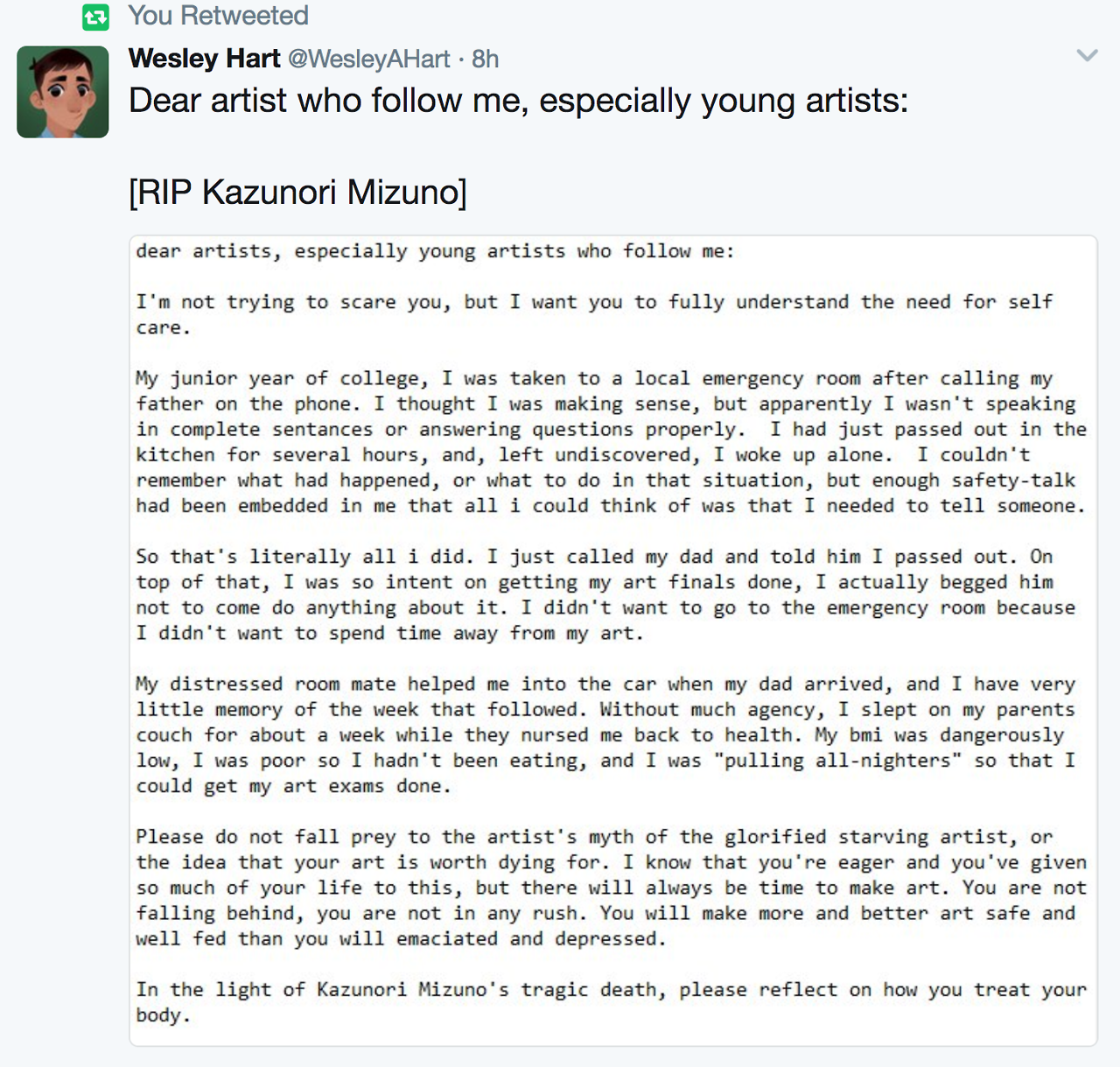Click the @WesleyAHart handle
Screen dimensions: 1120x1067
369,59
